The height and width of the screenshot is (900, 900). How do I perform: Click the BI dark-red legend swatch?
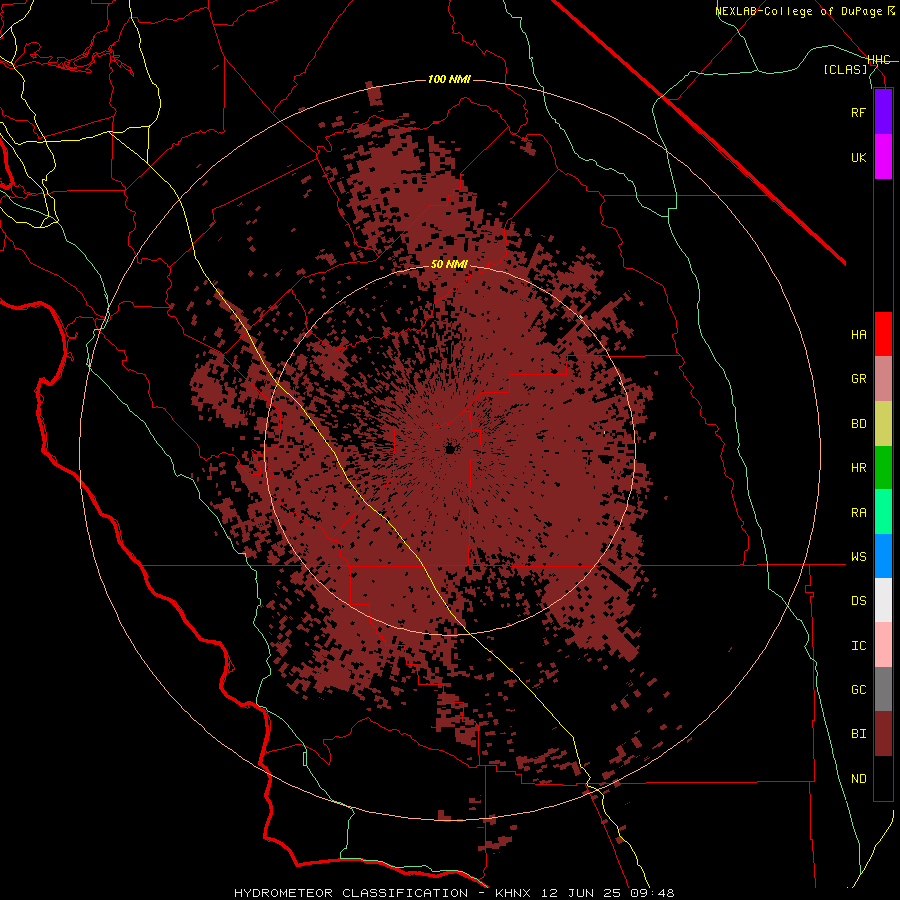[x=883, y=734]
